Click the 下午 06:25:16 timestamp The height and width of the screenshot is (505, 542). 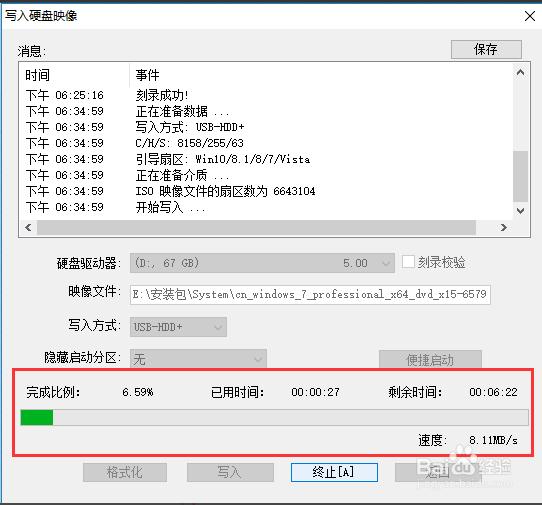(x=65, y=95)
